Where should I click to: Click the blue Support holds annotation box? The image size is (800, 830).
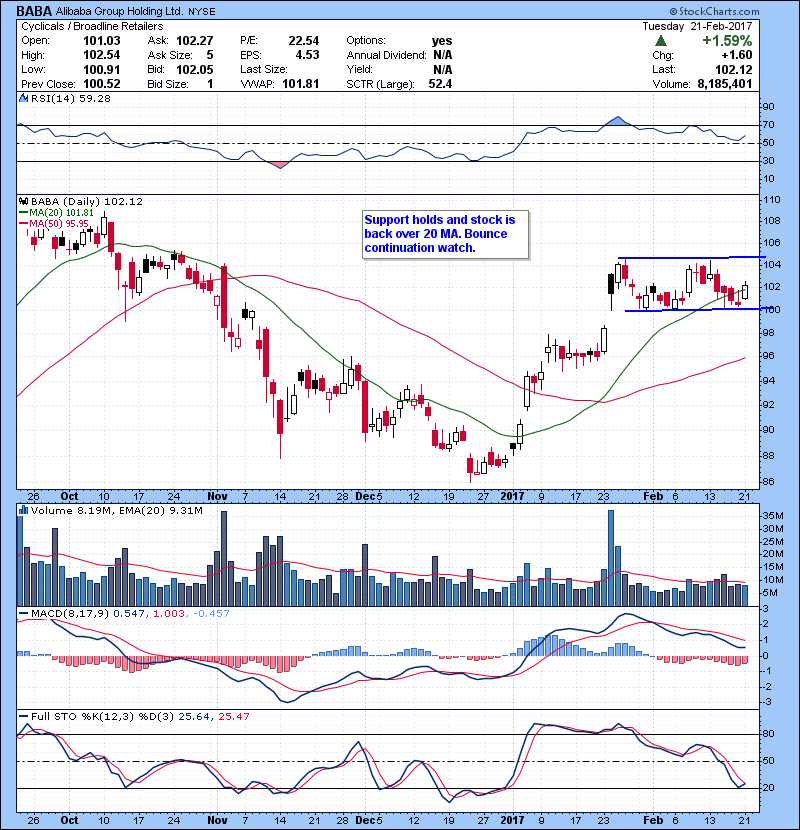coord(445,234)
